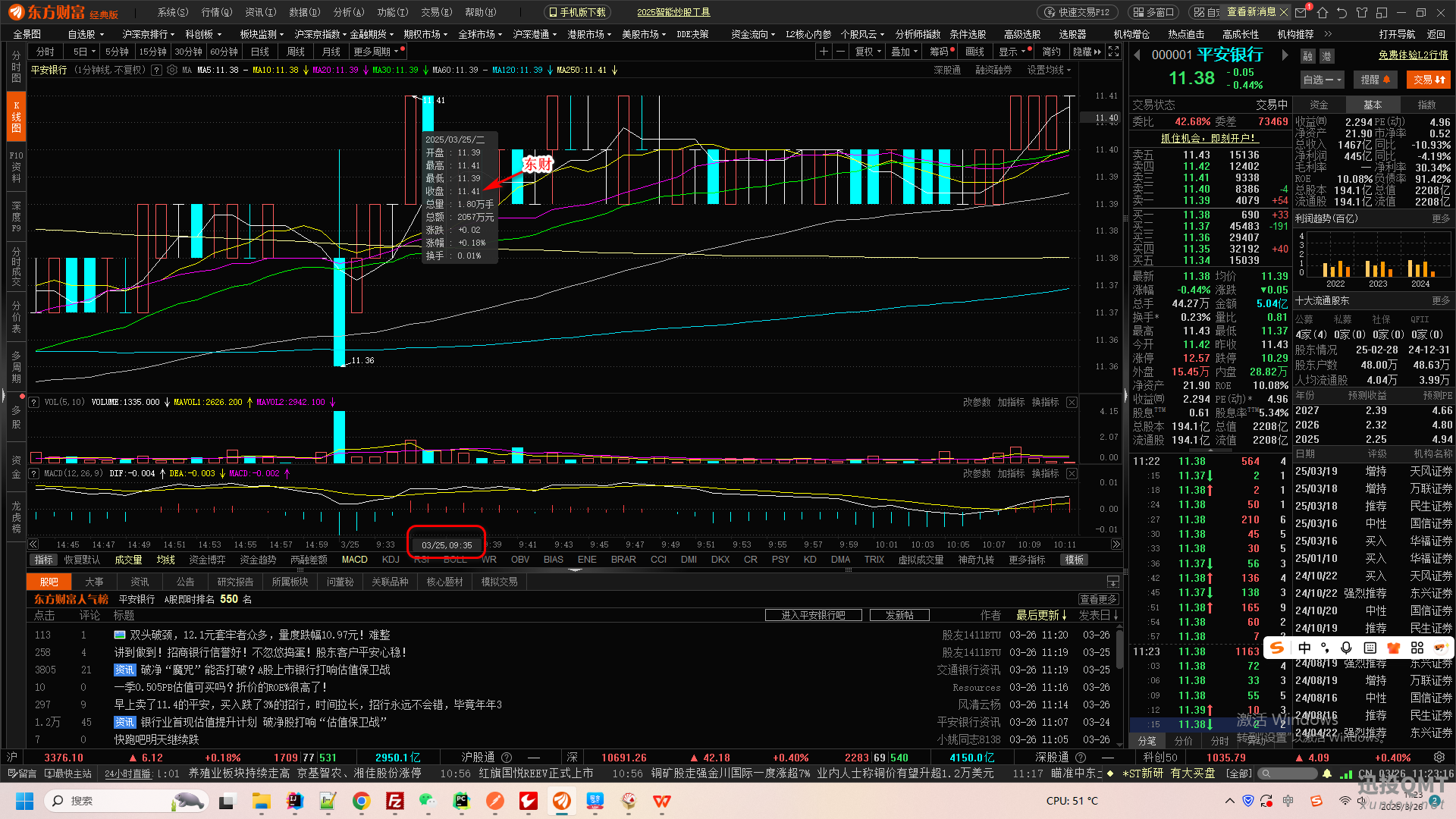Toggle the 成交量 volume indicator
Viewport: 1456px width, 819px height.
[128, 560]
